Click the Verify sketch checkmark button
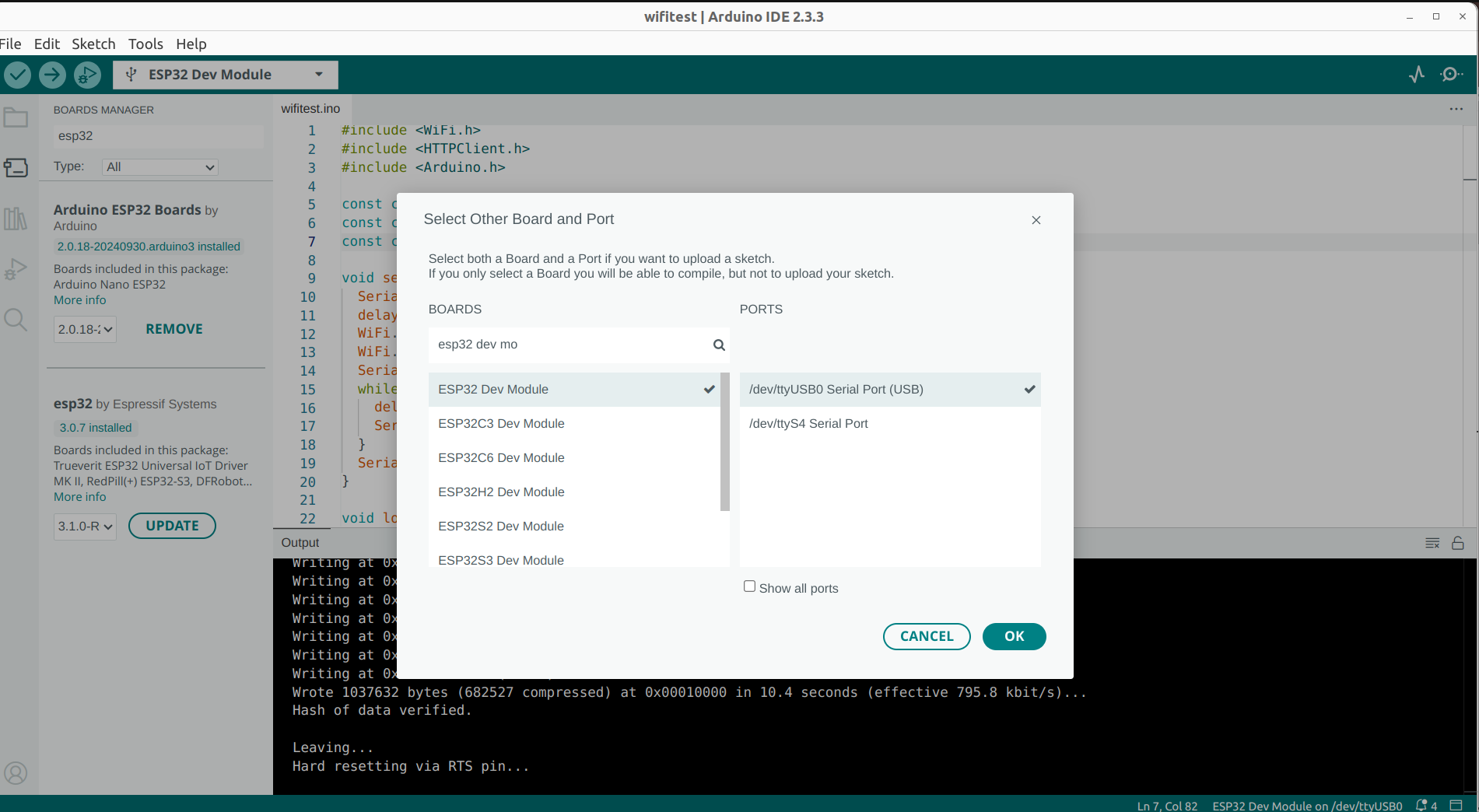The height and width of the screenshot is (812, 1479). coord(17,75)
